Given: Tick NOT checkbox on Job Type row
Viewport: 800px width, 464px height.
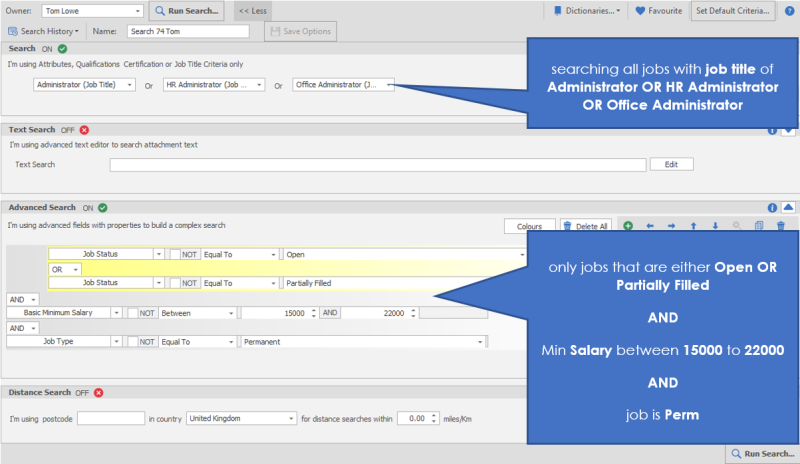Looking at the screenshot, I should [133, 341].
